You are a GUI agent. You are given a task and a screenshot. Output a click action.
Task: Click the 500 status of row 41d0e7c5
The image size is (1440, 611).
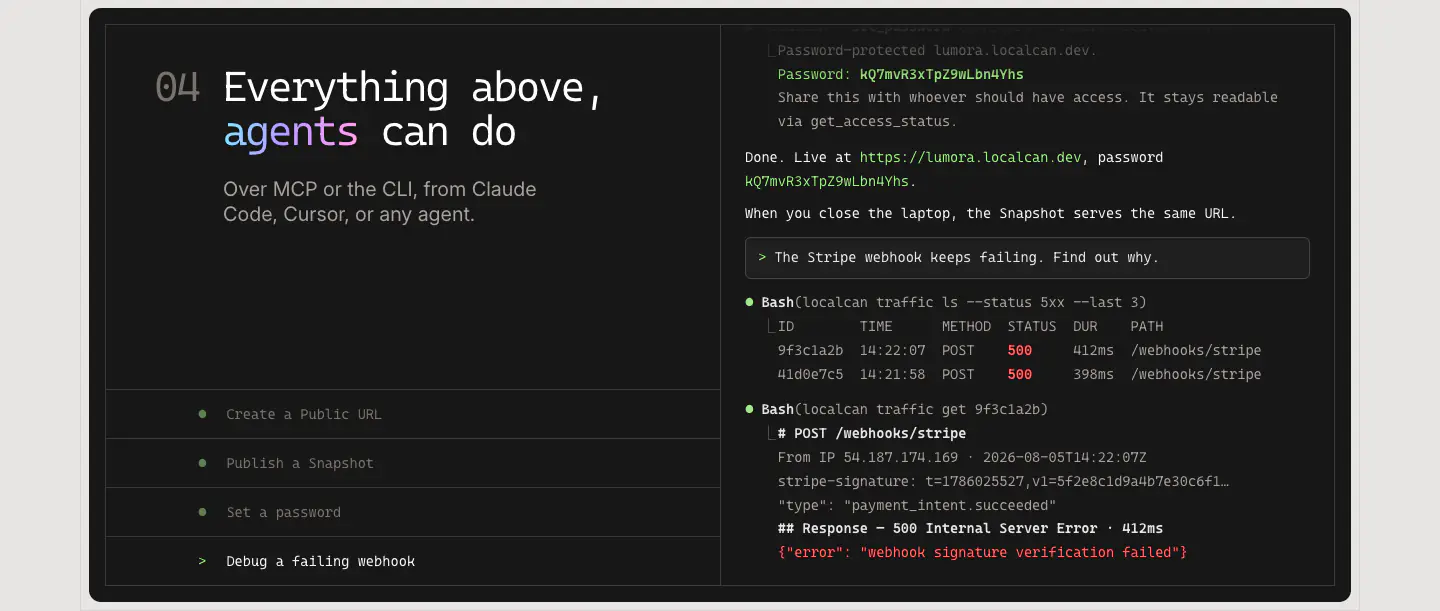1020,375
